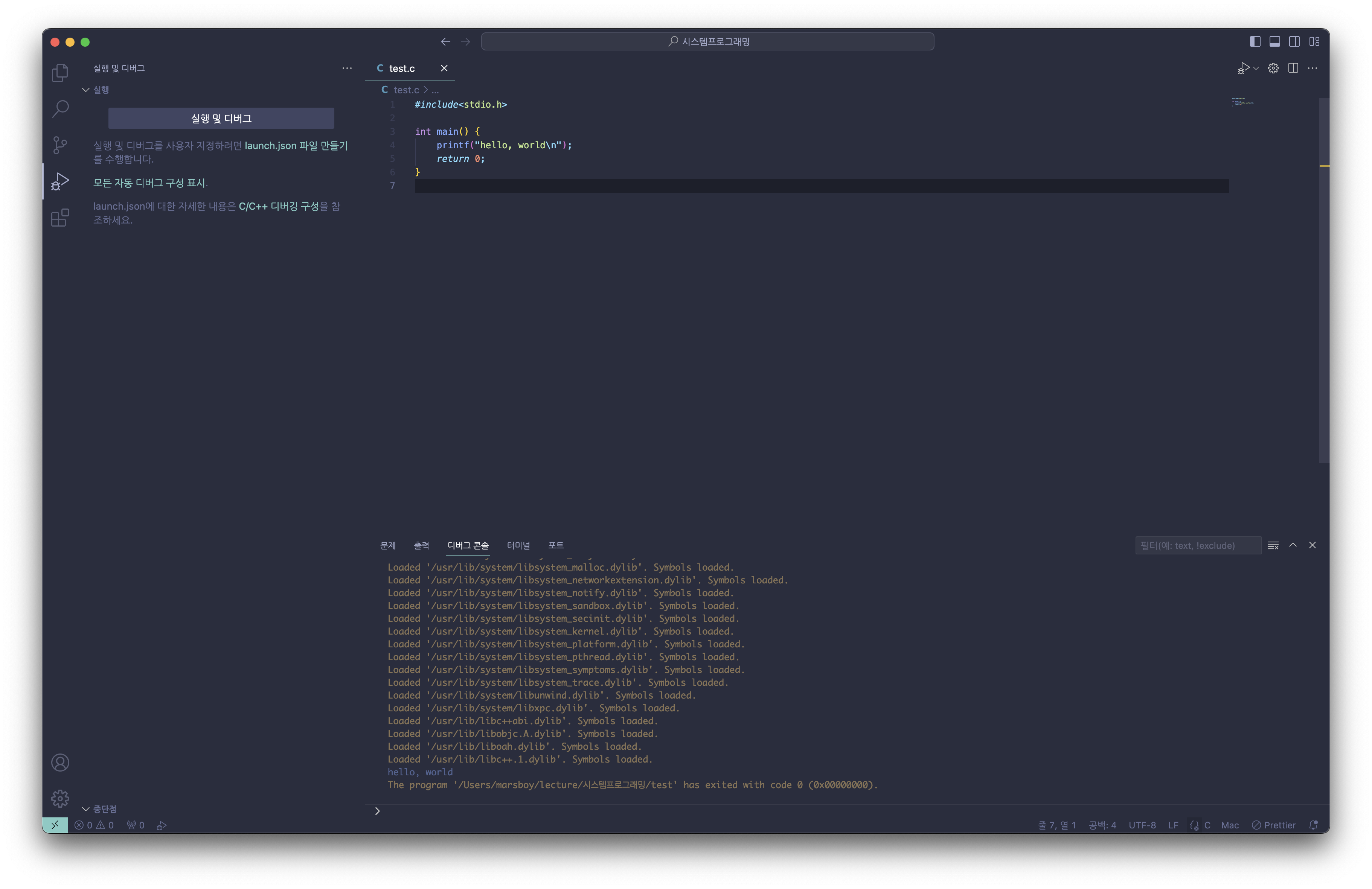Open the Extensions view icon
Viewport: 1372px width, 889px height.
[60, 218]
